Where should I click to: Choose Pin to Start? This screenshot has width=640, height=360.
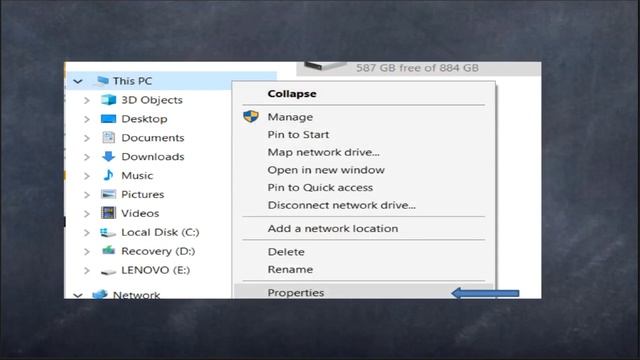click(298, 134)
